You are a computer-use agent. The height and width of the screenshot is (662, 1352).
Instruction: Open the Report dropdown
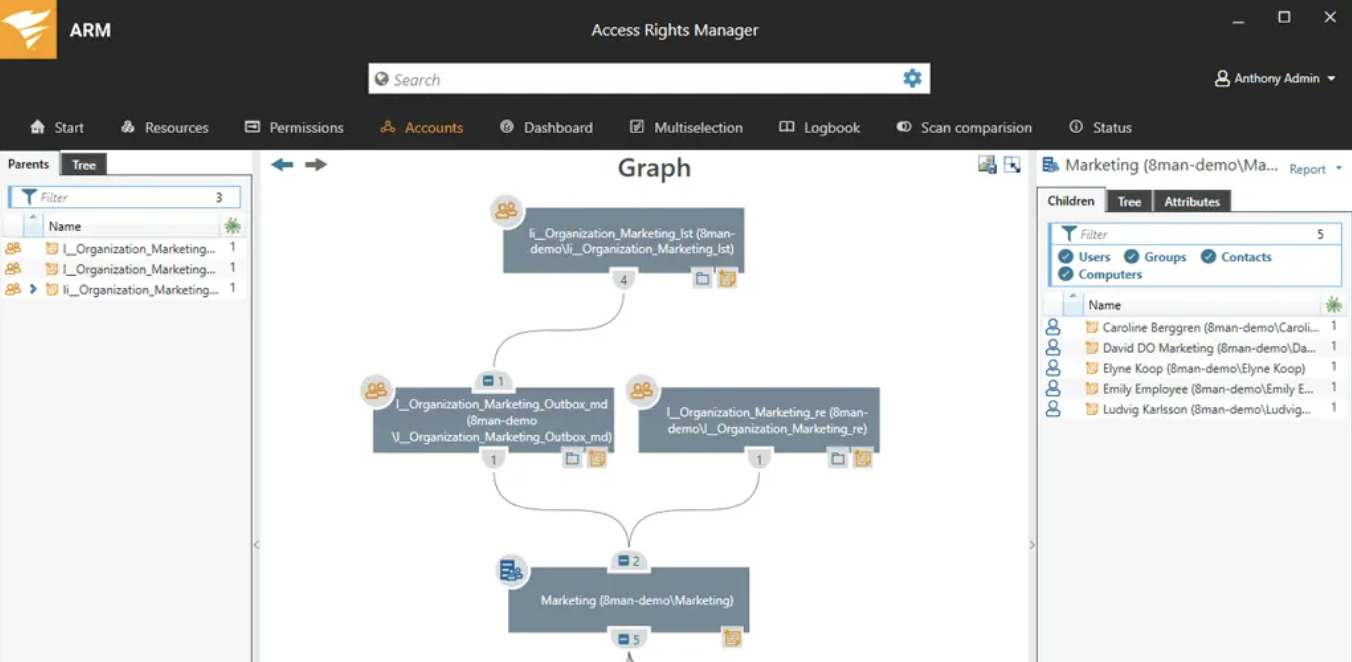pos(1315,169)
